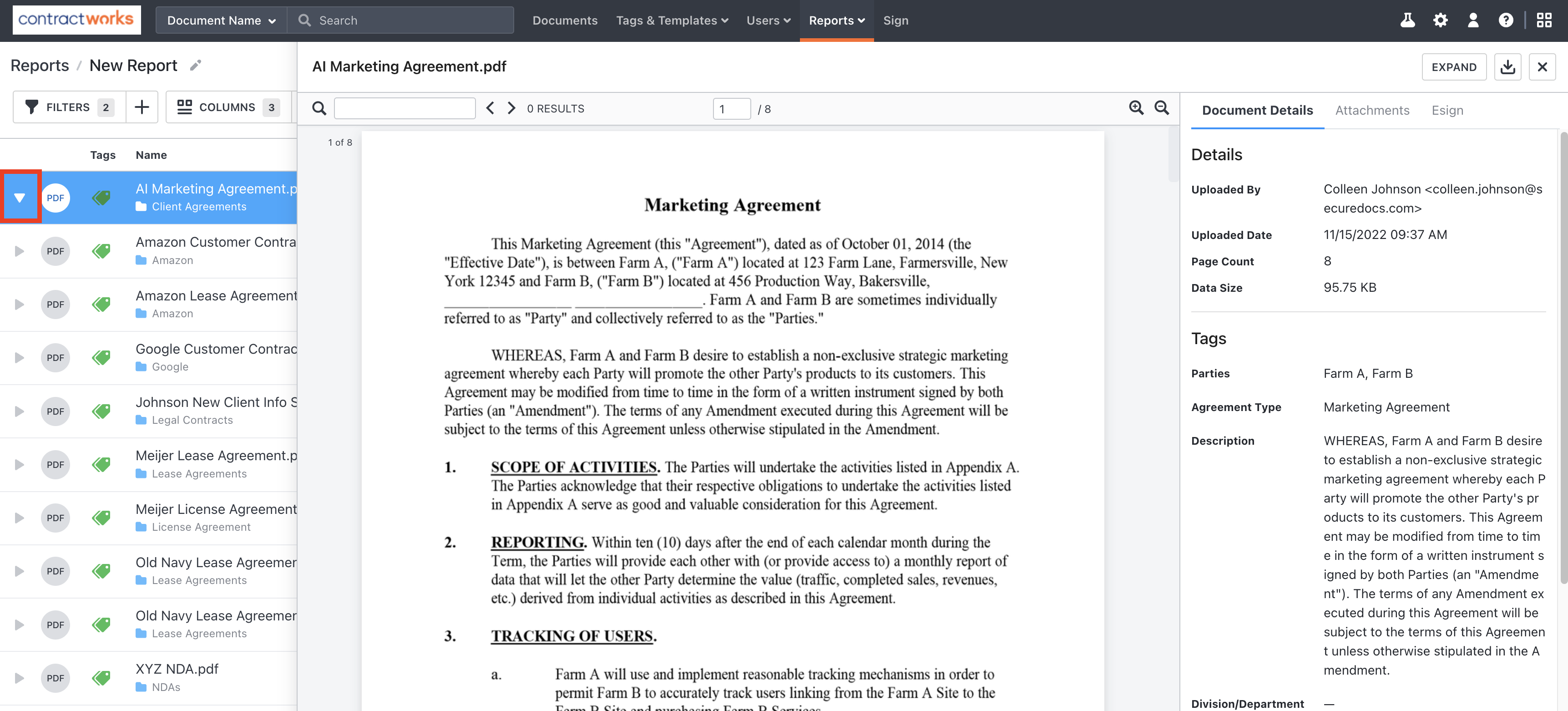Click the global Search input field
The height and width of the screenshot is (711, 1568).
(x=400, y=20)
